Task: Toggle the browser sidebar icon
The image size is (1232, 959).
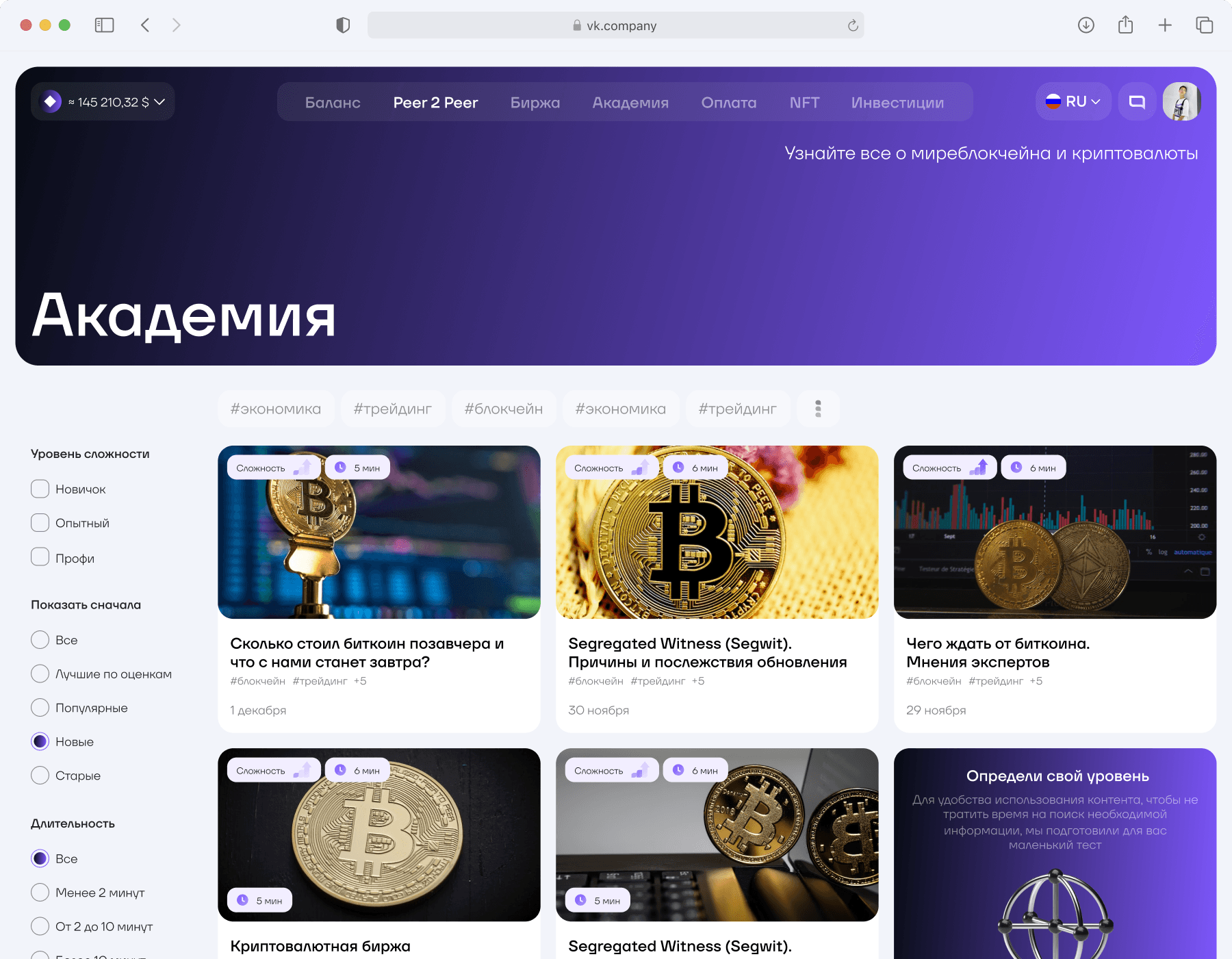Action: coord(104,25)
